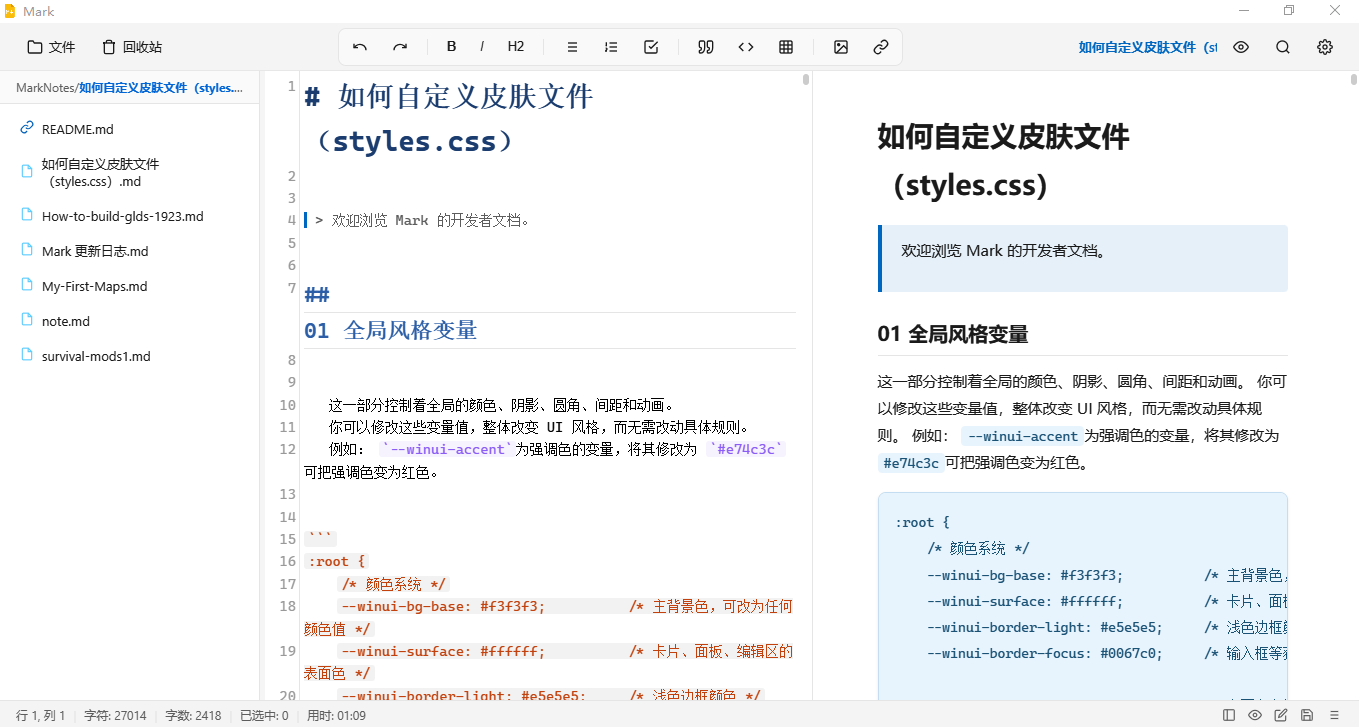Toggle preview mode eye in status bar
The image size is (1359, 727).
[1255, 715]
